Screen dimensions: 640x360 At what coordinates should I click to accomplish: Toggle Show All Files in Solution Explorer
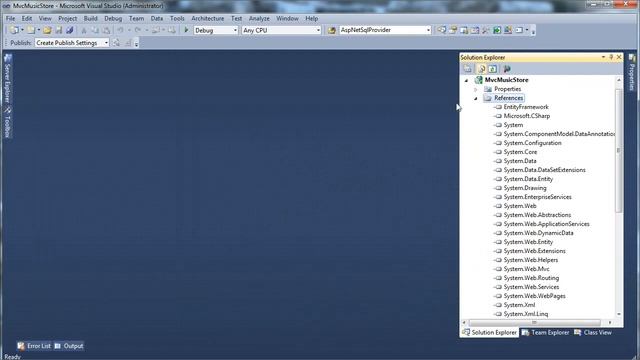pos(482,69)
